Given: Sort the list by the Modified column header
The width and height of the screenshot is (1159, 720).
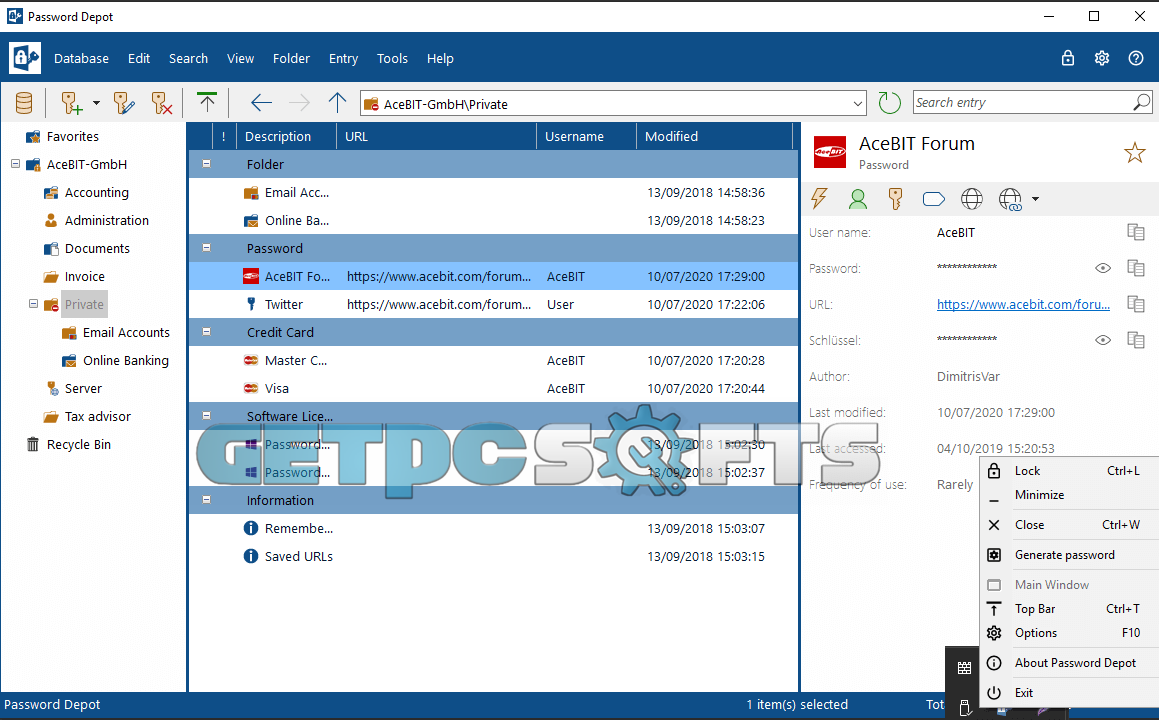Looking at the screenshot, I should pos(713,136).
